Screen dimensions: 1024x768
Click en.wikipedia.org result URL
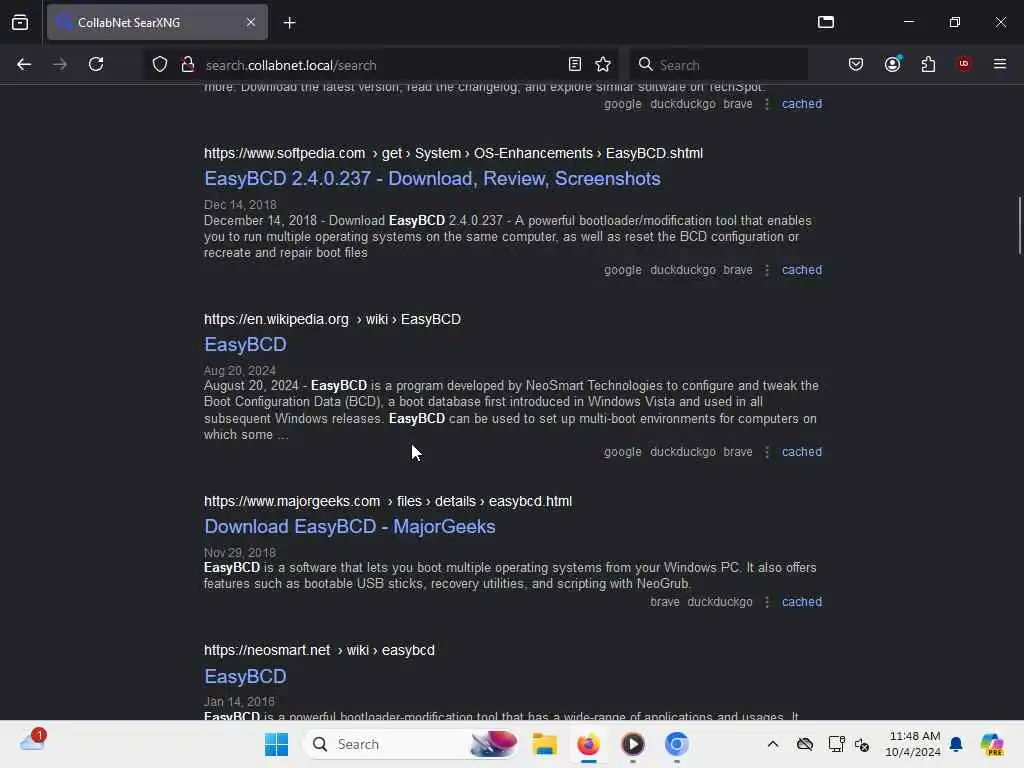tap(332, 319)
